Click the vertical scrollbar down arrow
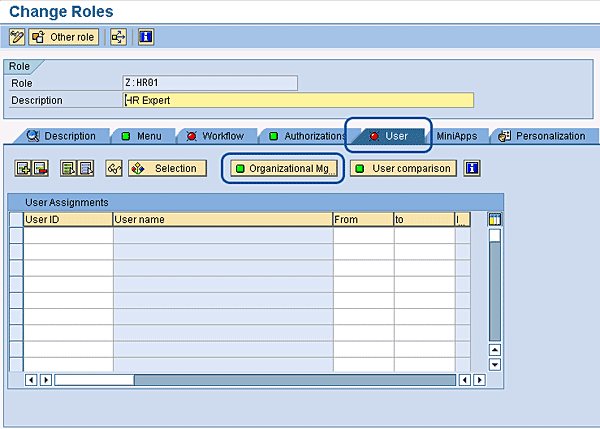The width and height of the screenshot is (600, 429). pos(495,365)
